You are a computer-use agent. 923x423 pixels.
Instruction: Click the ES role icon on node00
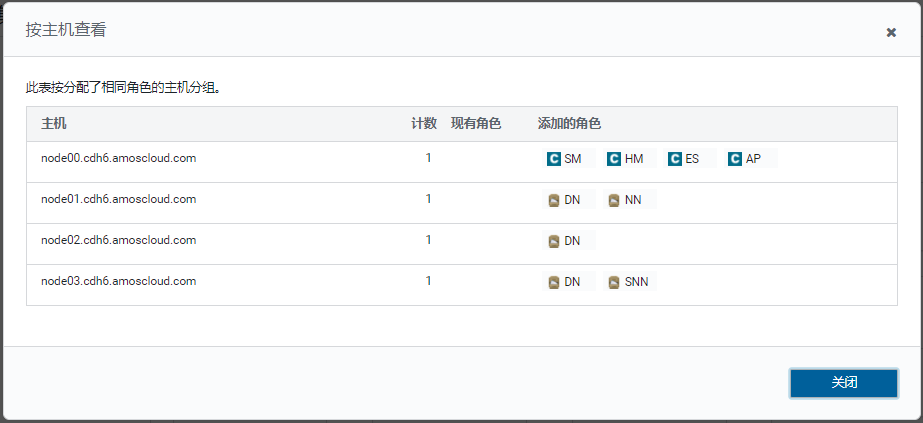(x=675, y=159)
